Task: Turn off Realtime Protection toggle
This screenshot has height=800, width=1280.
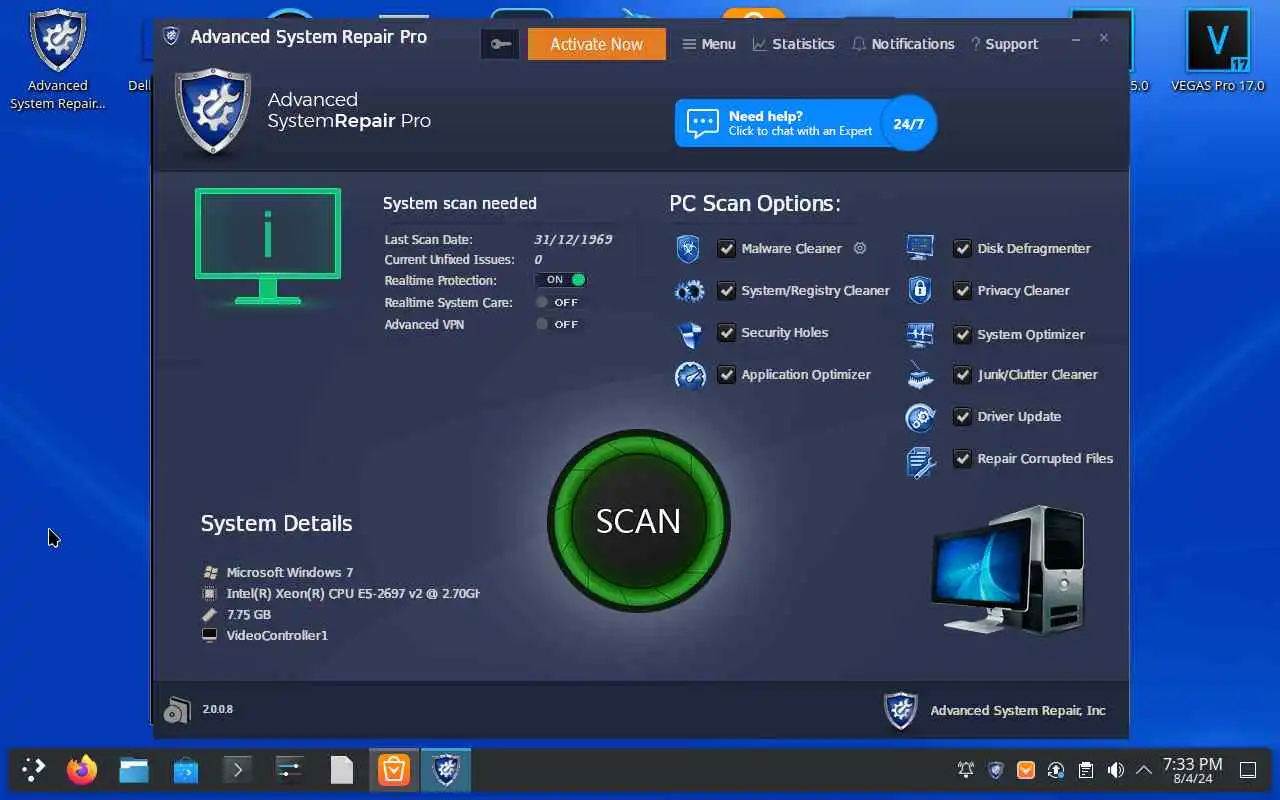Action: [x=560, y=280]
